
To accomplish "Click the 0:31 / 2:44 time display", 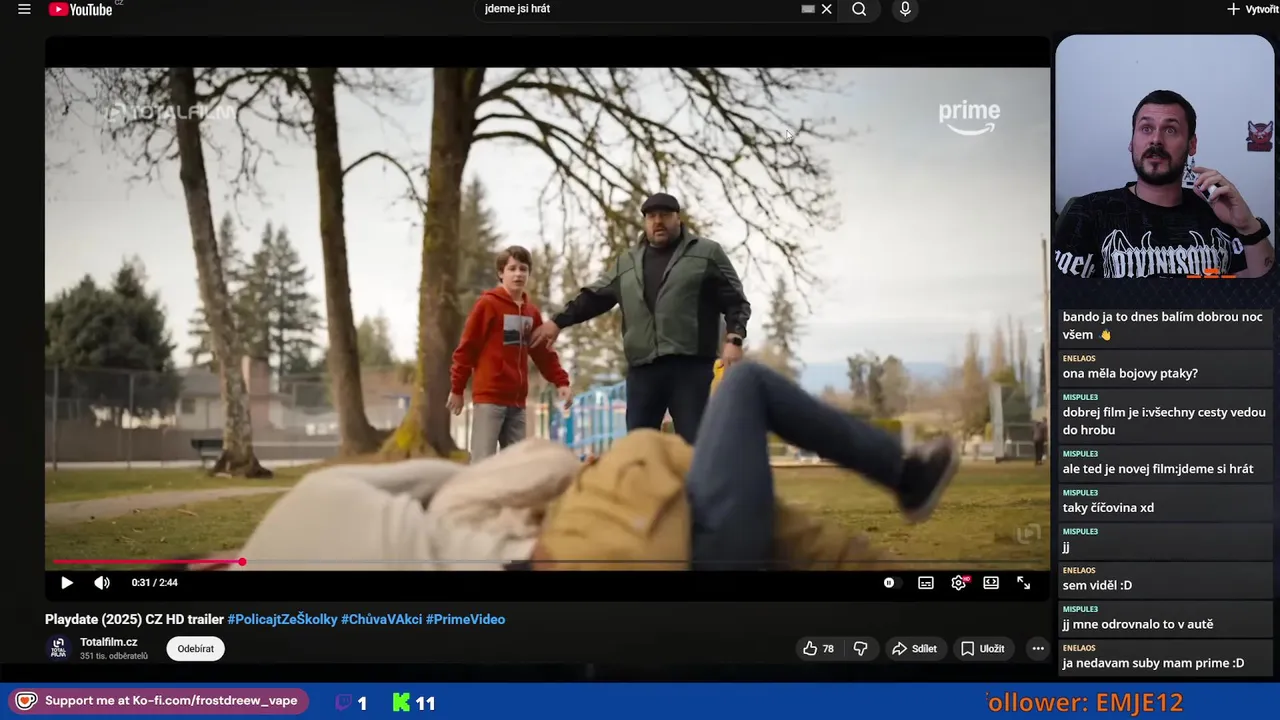I will point(155,582).
